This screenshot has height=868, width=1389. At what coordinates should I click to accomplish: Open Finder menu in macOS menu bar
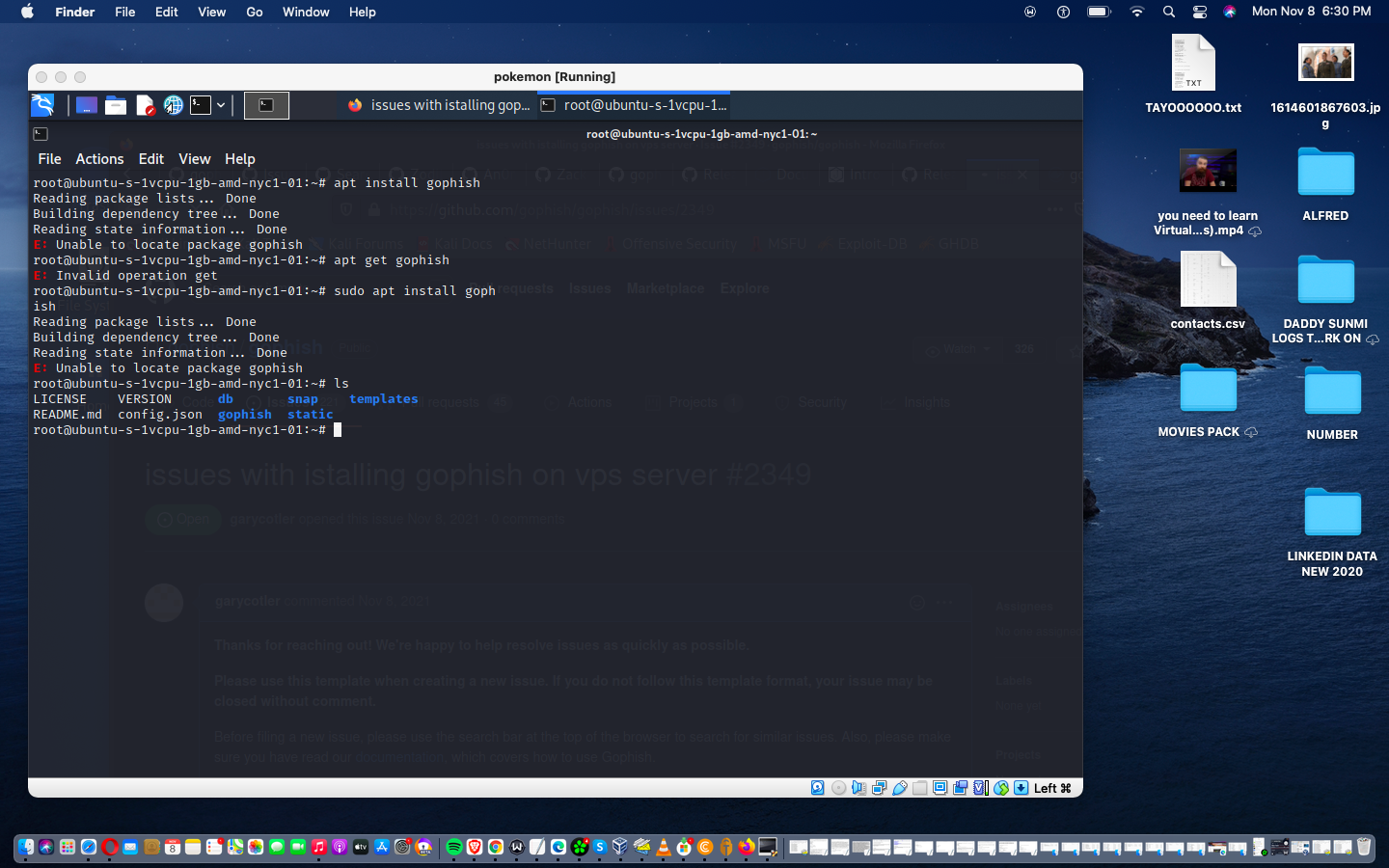click(x=74, y=12)
